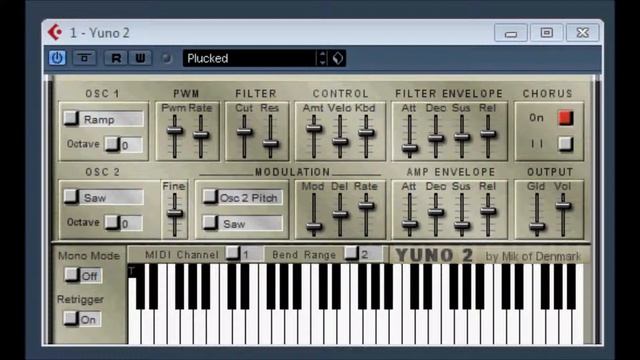The width and height of the screenshot is (640, 360).
Task: Click the small round indicator beside W button
Action: pyautogui.click(x=166, y=58)
